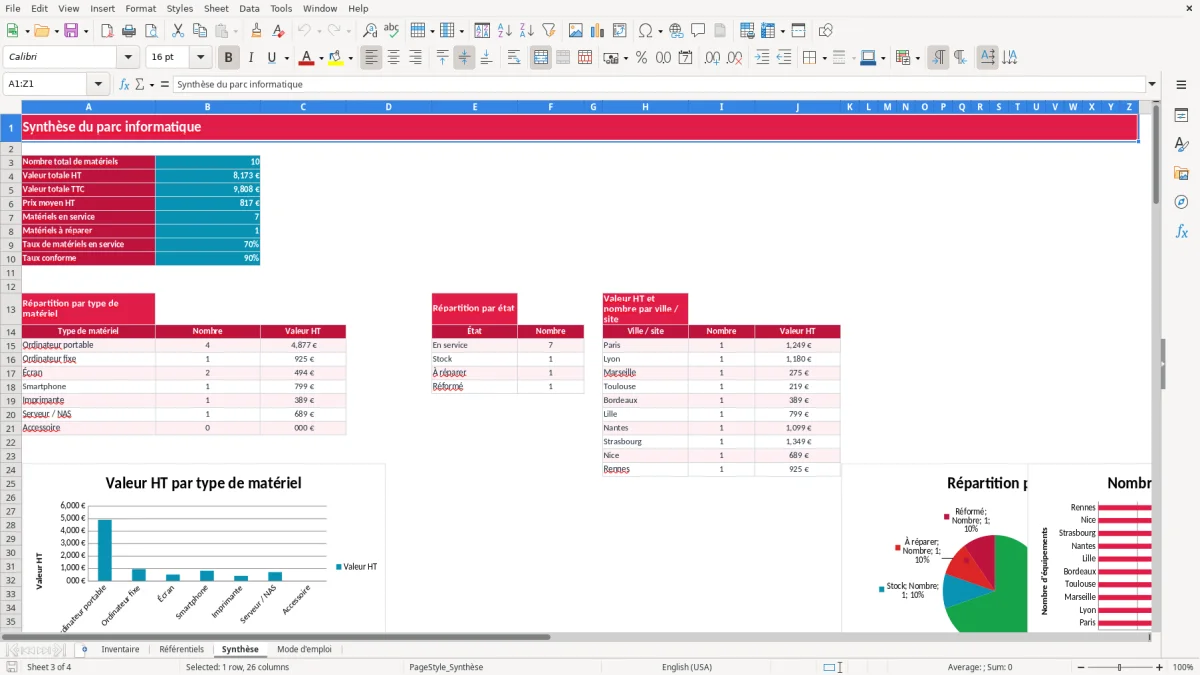Viewport: 1200px width, 675px height.
Task: Click the Insert Hyperlink globe icon
Action: (x=676, y=31)
